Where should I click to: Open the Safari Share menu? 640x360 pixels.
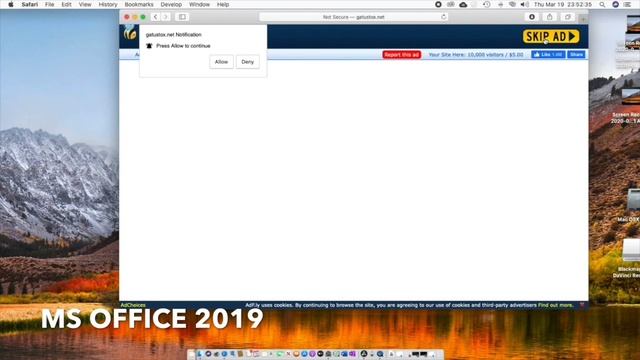(549, 17)
